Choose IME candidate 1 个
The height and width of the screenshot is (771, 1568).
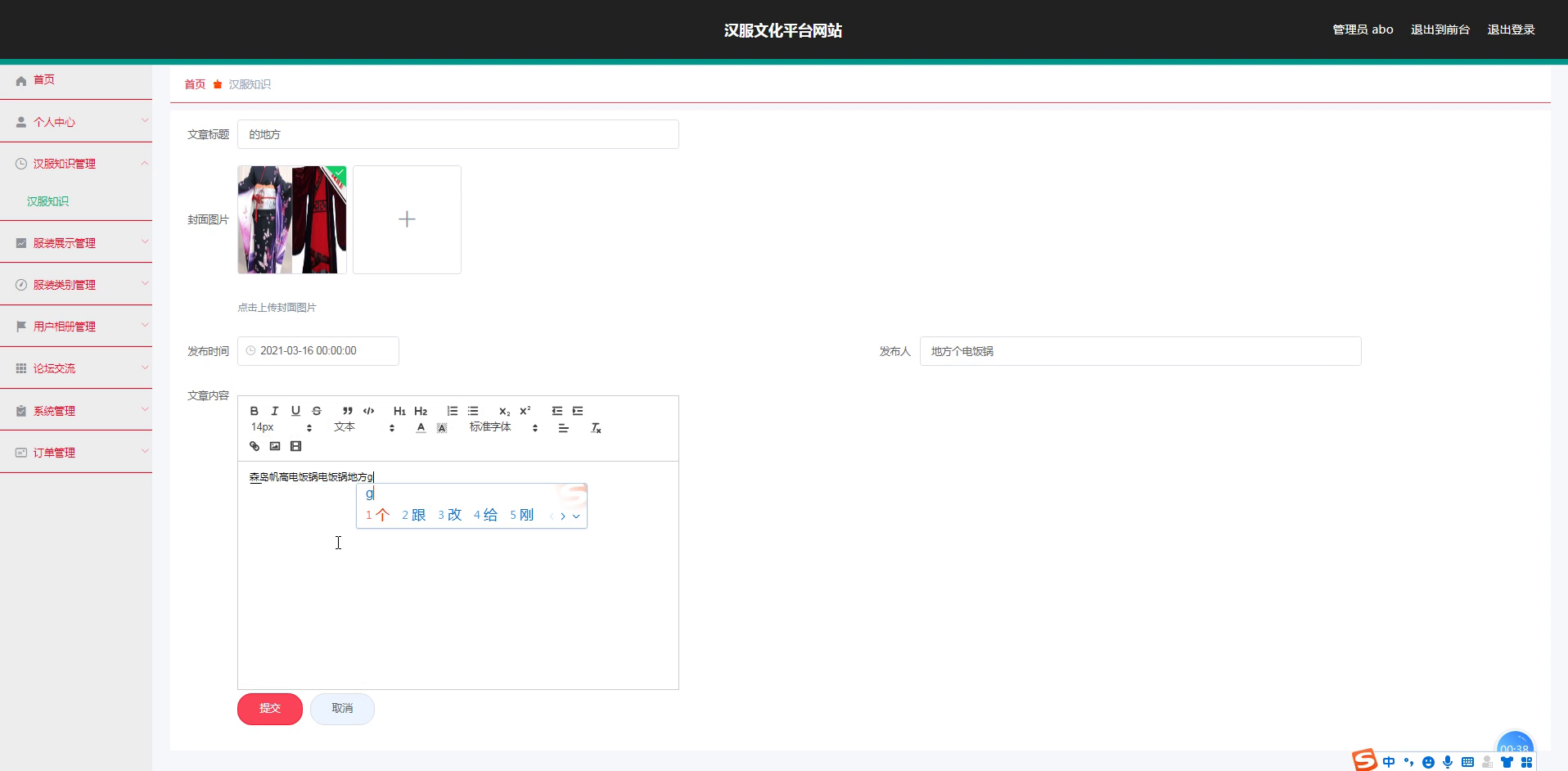point(377,515)
